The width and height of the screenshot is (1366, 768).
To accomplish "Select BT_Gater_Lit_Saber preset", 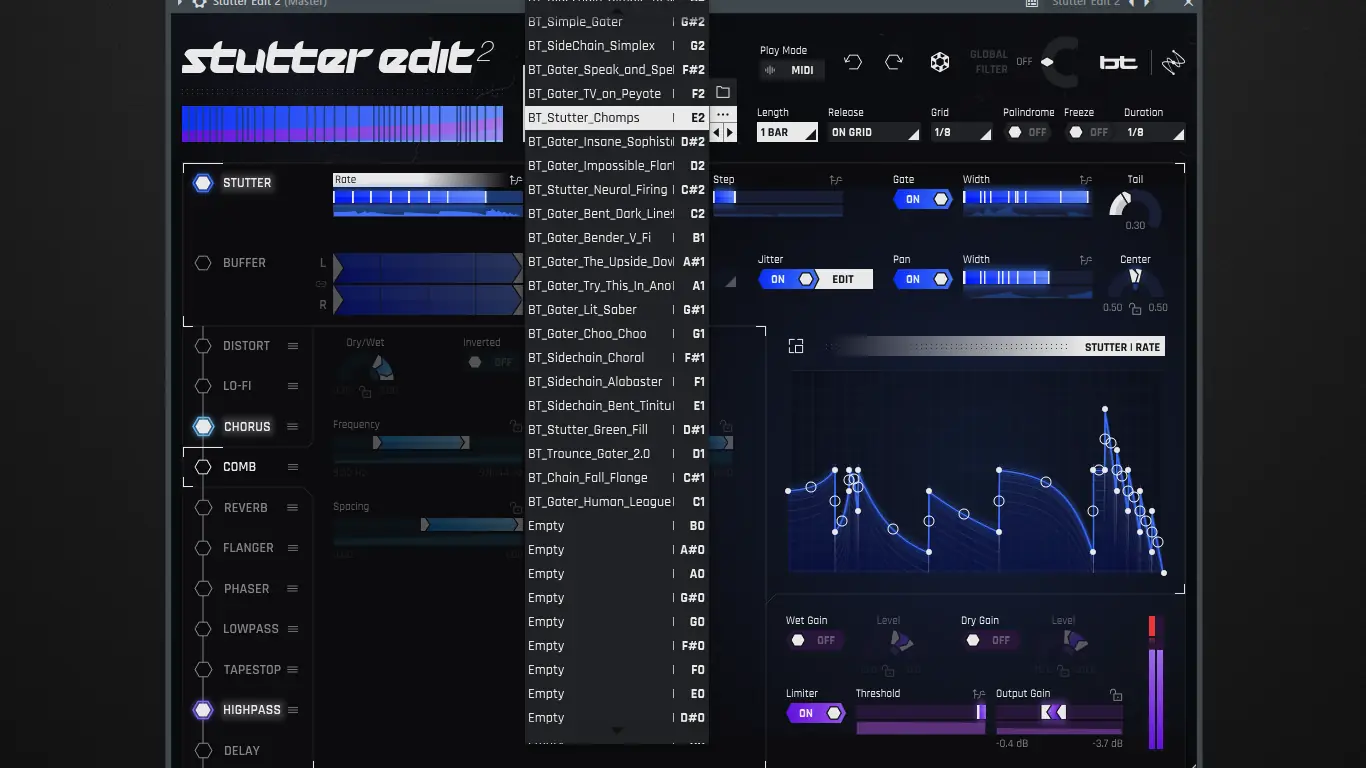I will (617, 310).
